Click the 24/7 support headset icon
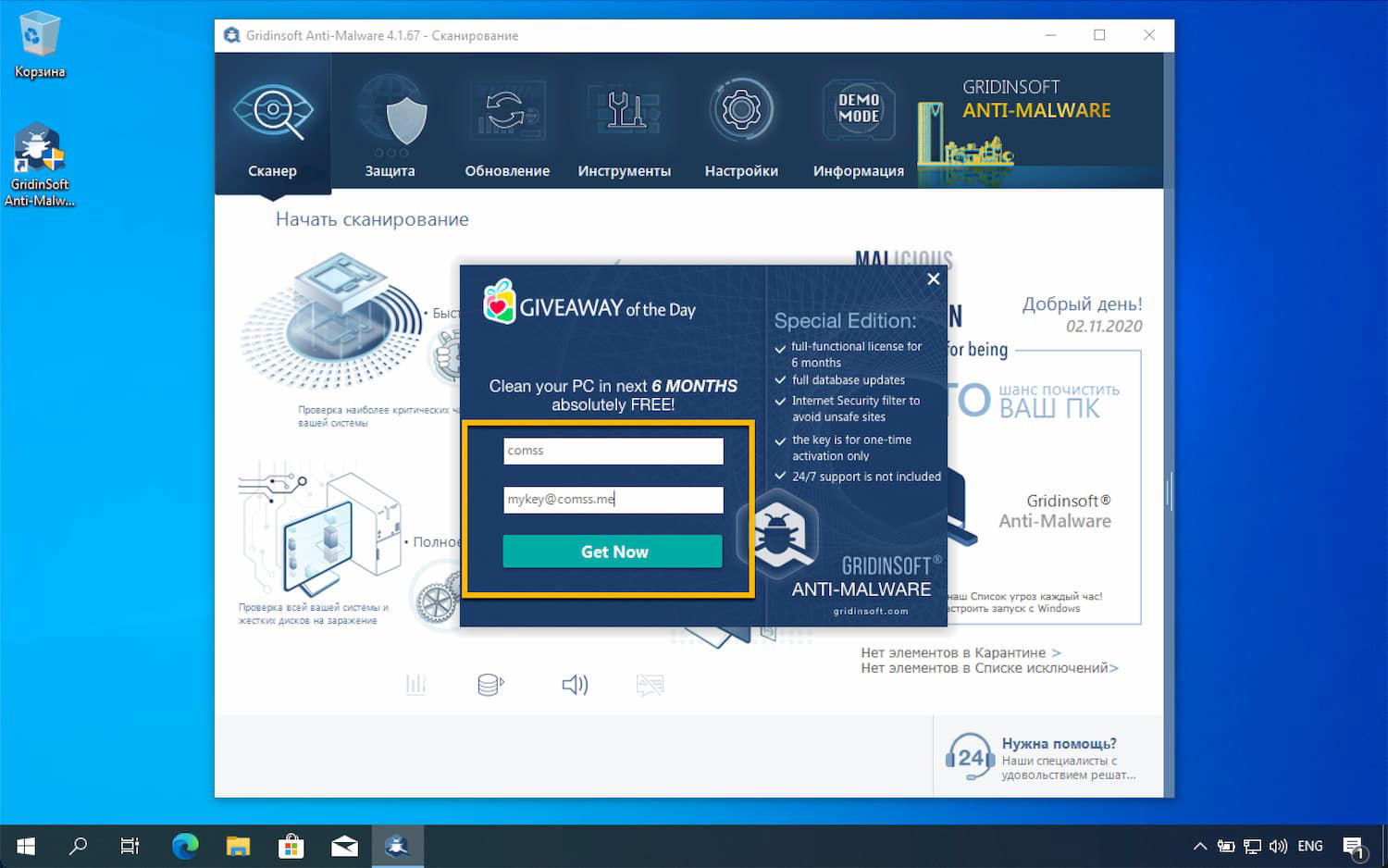The width and height of the screenshot is (1388, 868). coord(968,757)
